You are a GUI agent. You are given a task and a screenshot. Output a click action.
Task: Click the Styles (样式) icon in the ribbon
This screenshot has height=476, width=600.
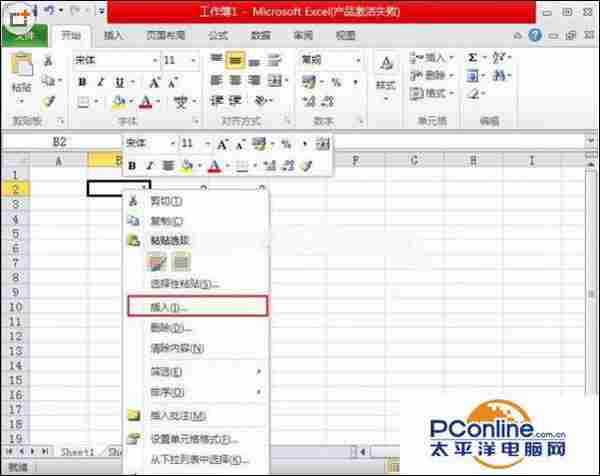(385, 75)
